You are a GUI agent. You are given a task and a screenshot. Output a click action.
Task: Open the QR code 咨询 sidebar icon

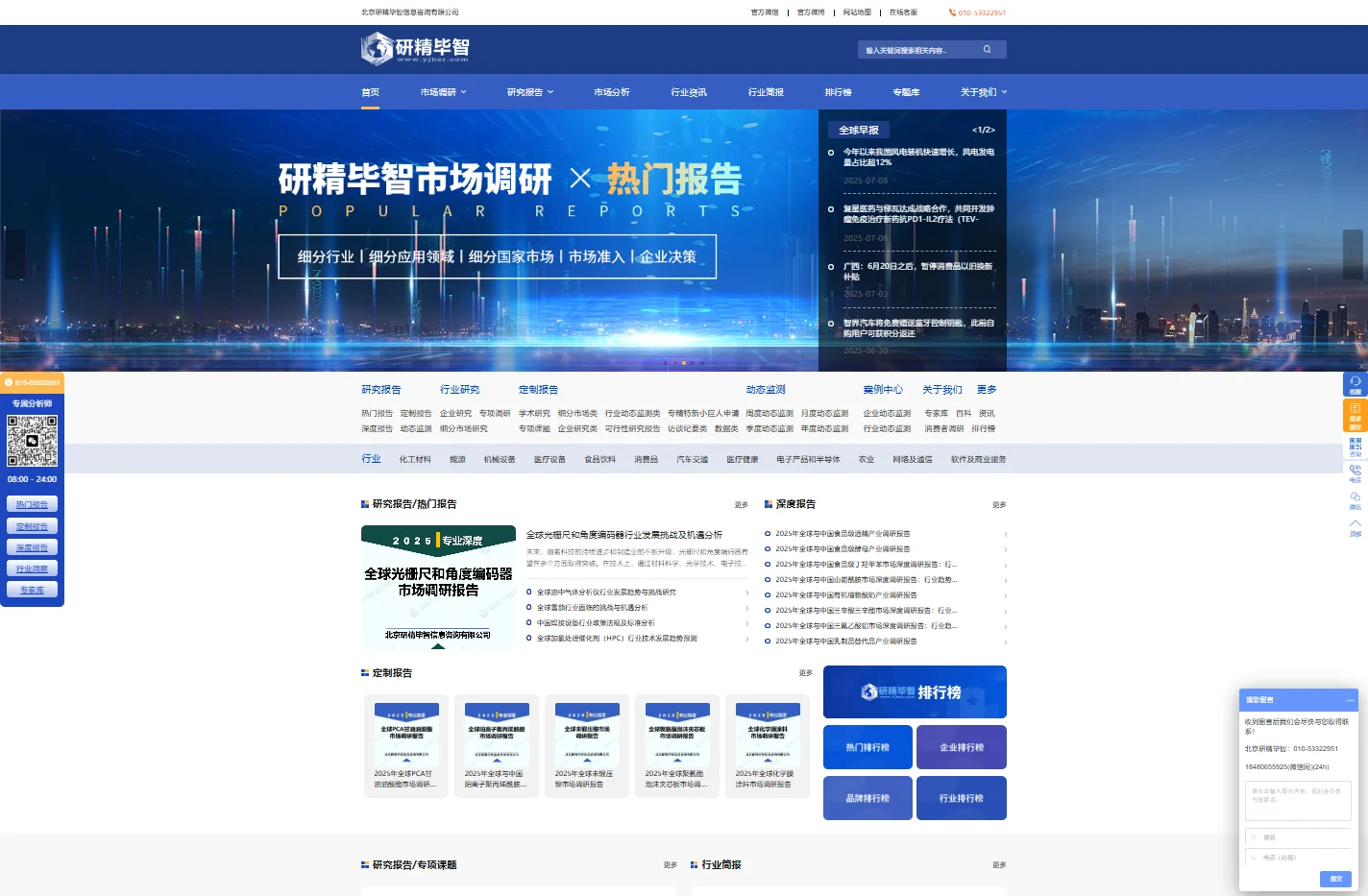1356,447
